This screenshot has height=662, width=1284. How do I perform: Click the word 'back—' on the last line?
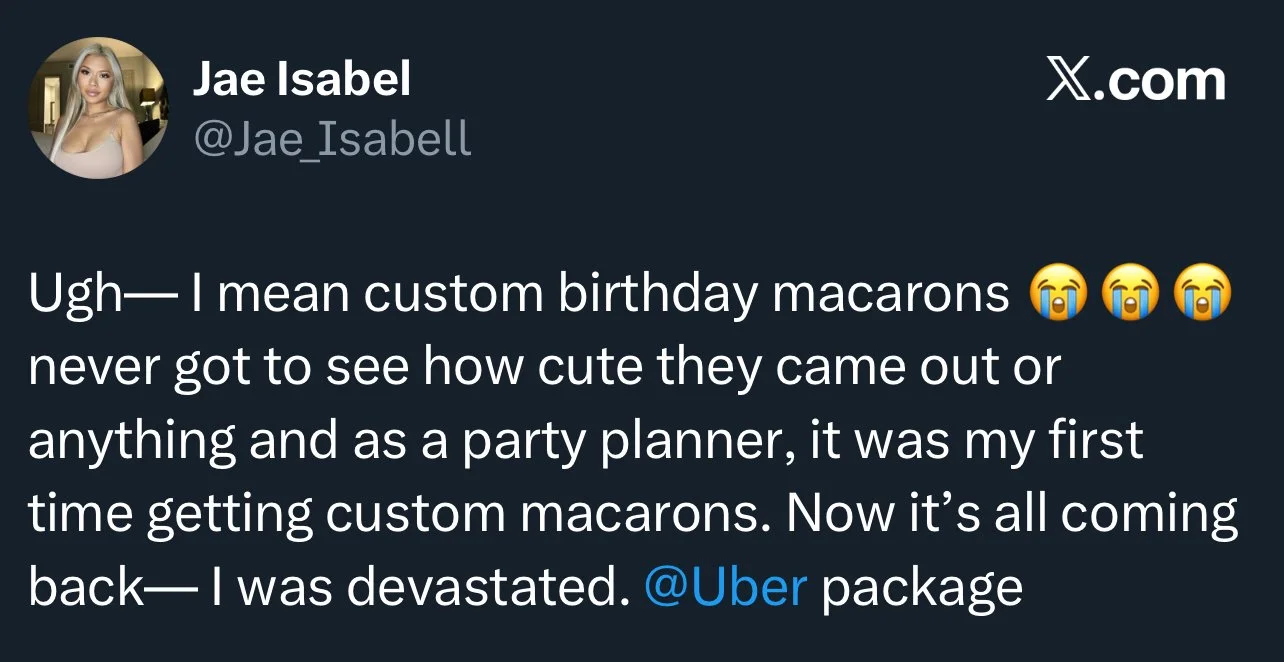pyautogui.click(x=103, y=587)
